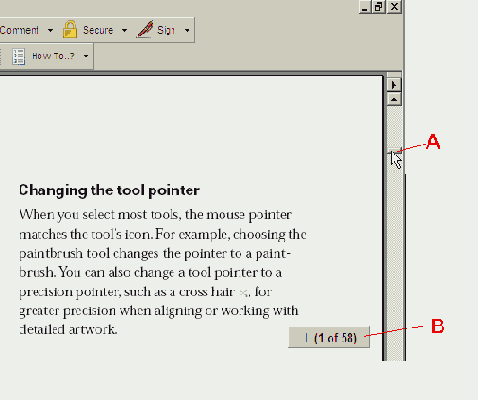Choose the Secure toolbar label

tap(98, 30)
